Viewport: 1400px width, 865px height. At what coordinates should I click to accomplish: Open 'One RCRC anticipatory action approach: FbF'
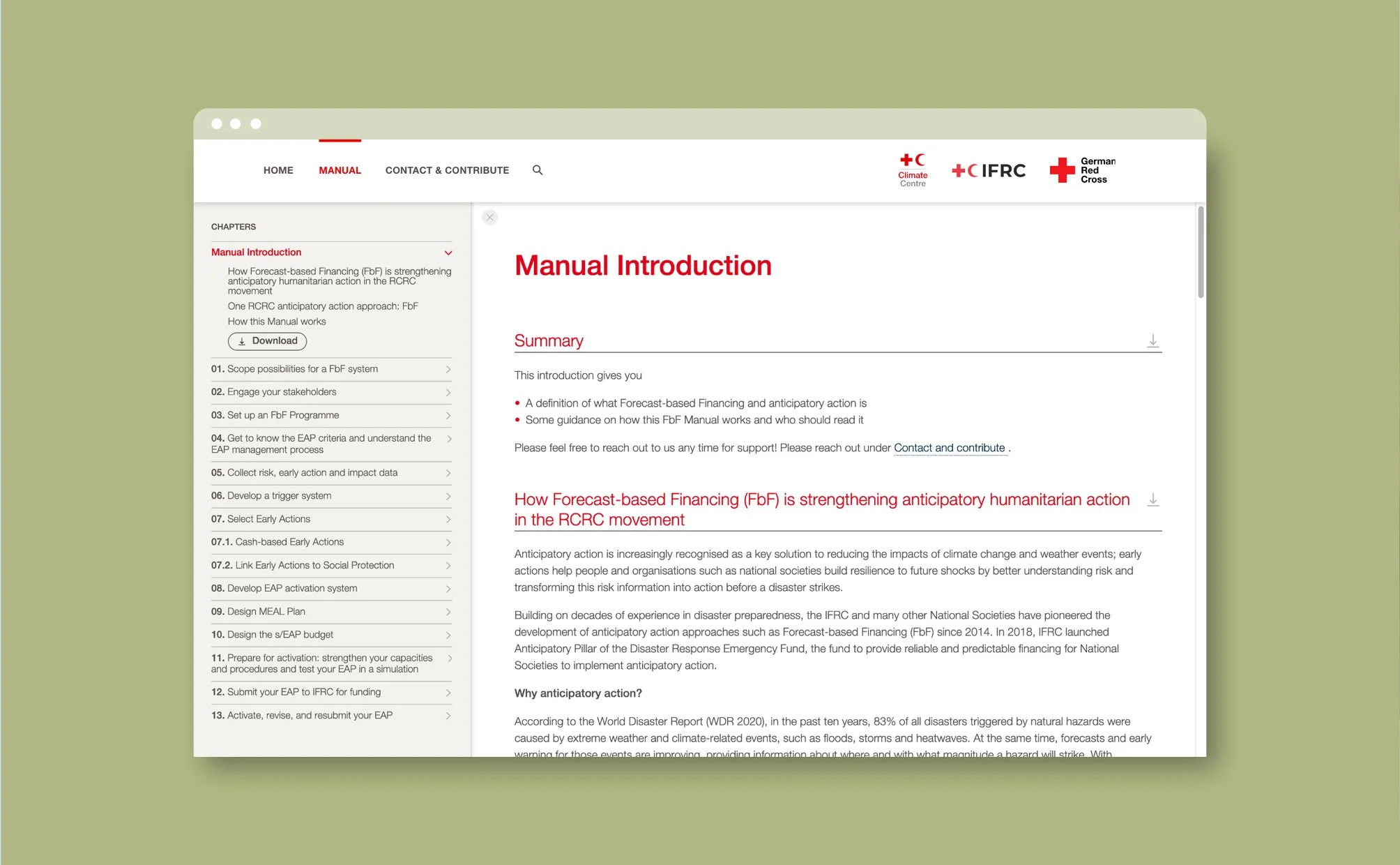pyautogui.click(x=323, y=306)
